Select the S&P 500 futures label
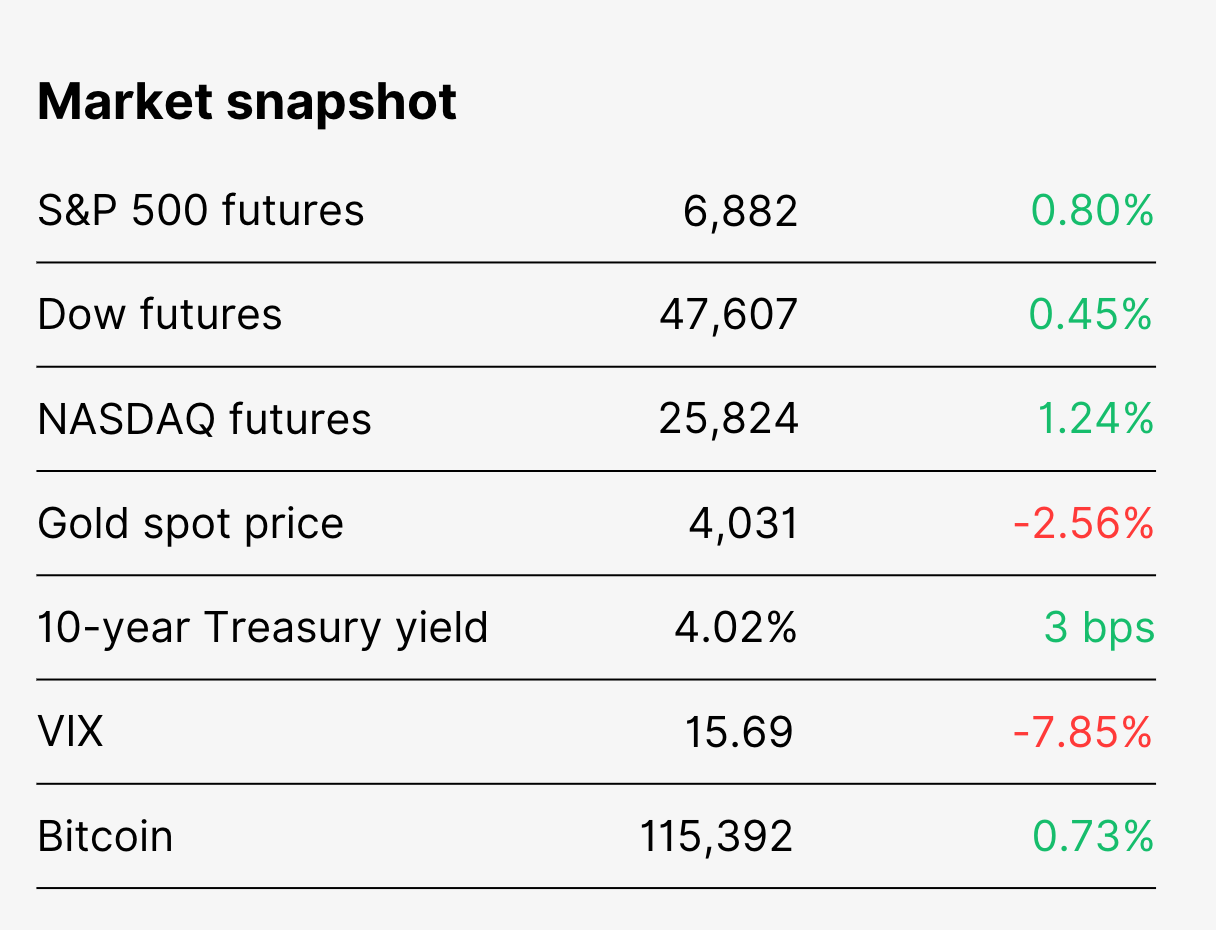 tap(201, 211)
